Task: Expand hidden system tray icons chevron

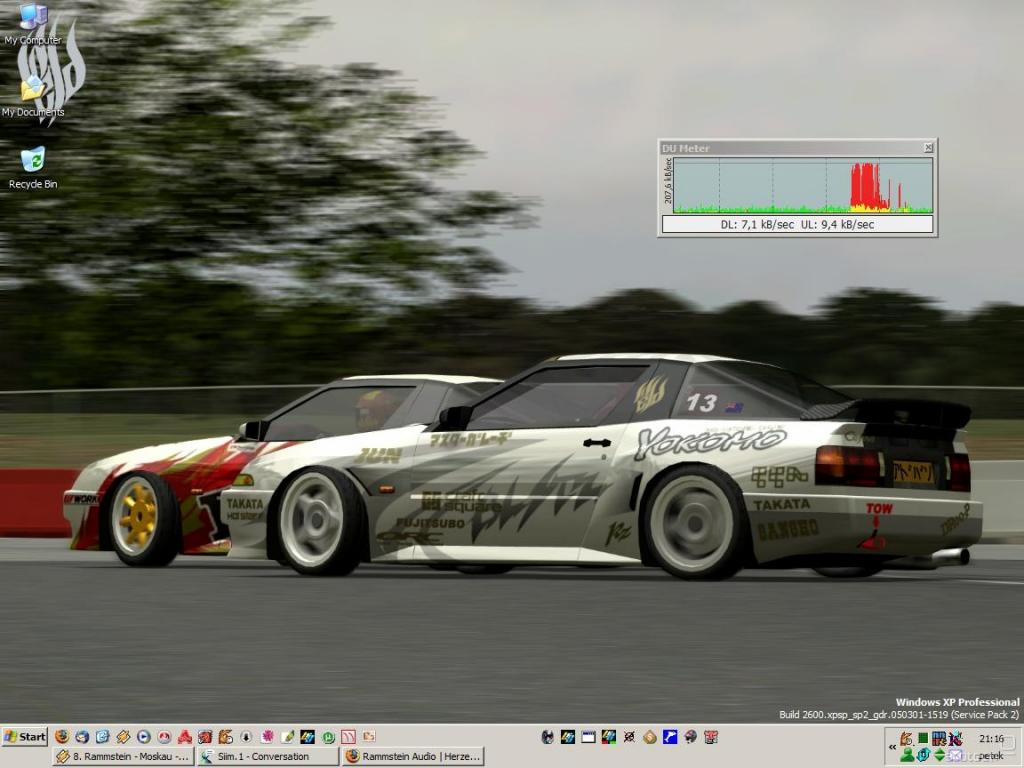Action: pos(892,747)
